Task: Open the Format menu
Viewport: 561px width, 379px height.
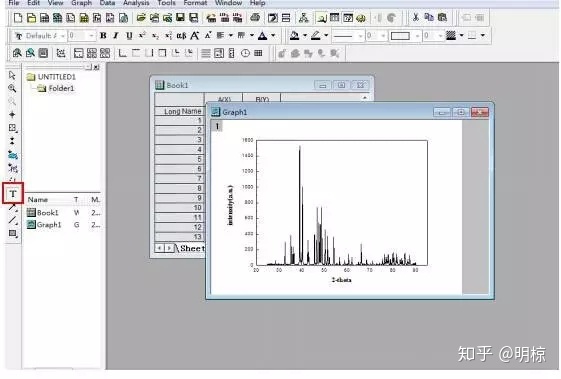Action: (195, 3)
